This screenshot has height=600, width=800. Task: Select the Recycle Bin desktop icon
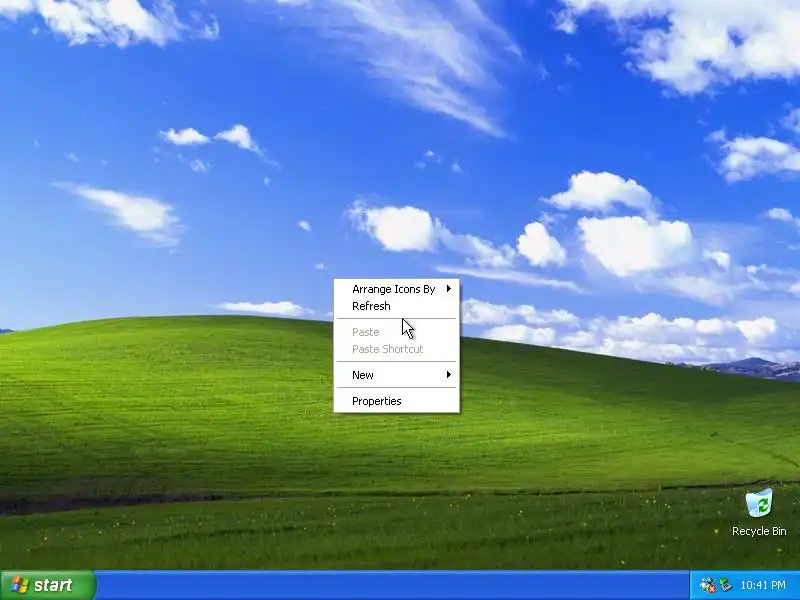point(759,513)
